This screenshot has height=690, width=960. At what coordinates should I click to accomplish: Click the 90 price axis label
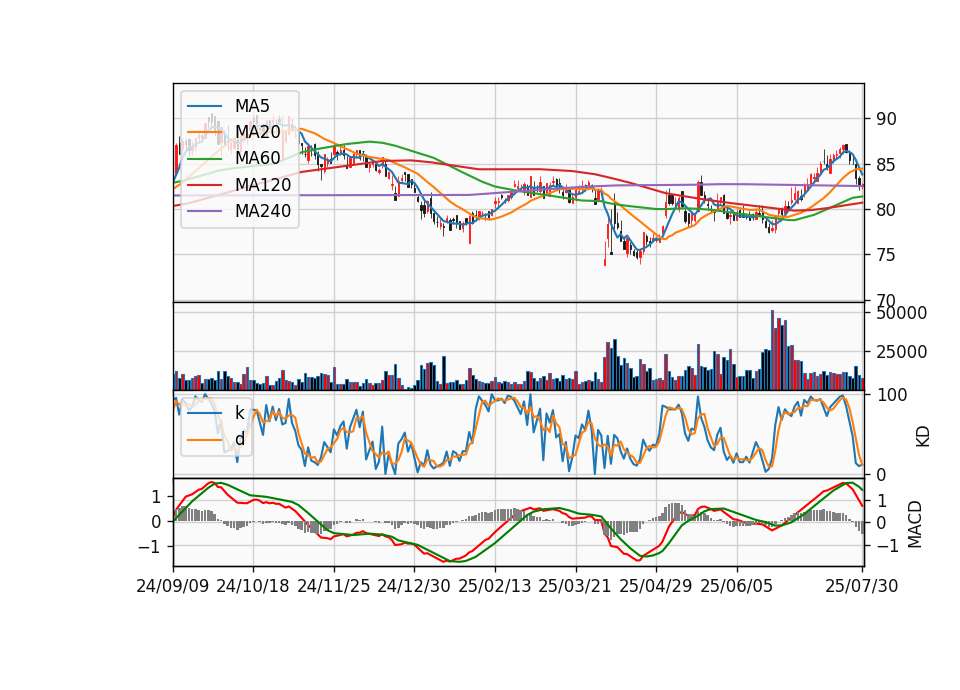(886, 119)
